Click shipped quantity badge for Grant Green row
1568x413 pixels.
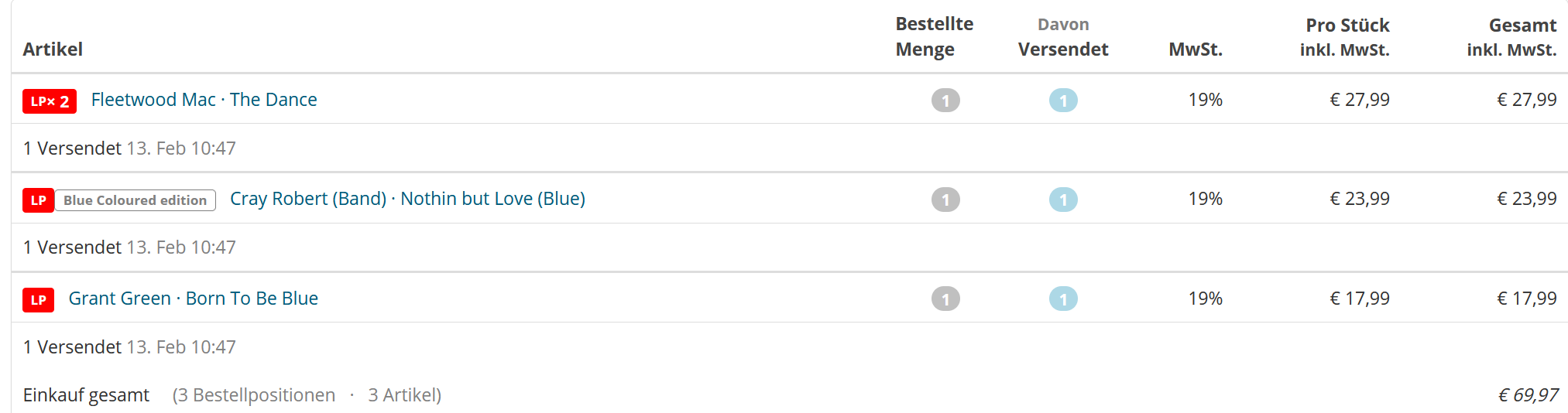coord(1063,299)
